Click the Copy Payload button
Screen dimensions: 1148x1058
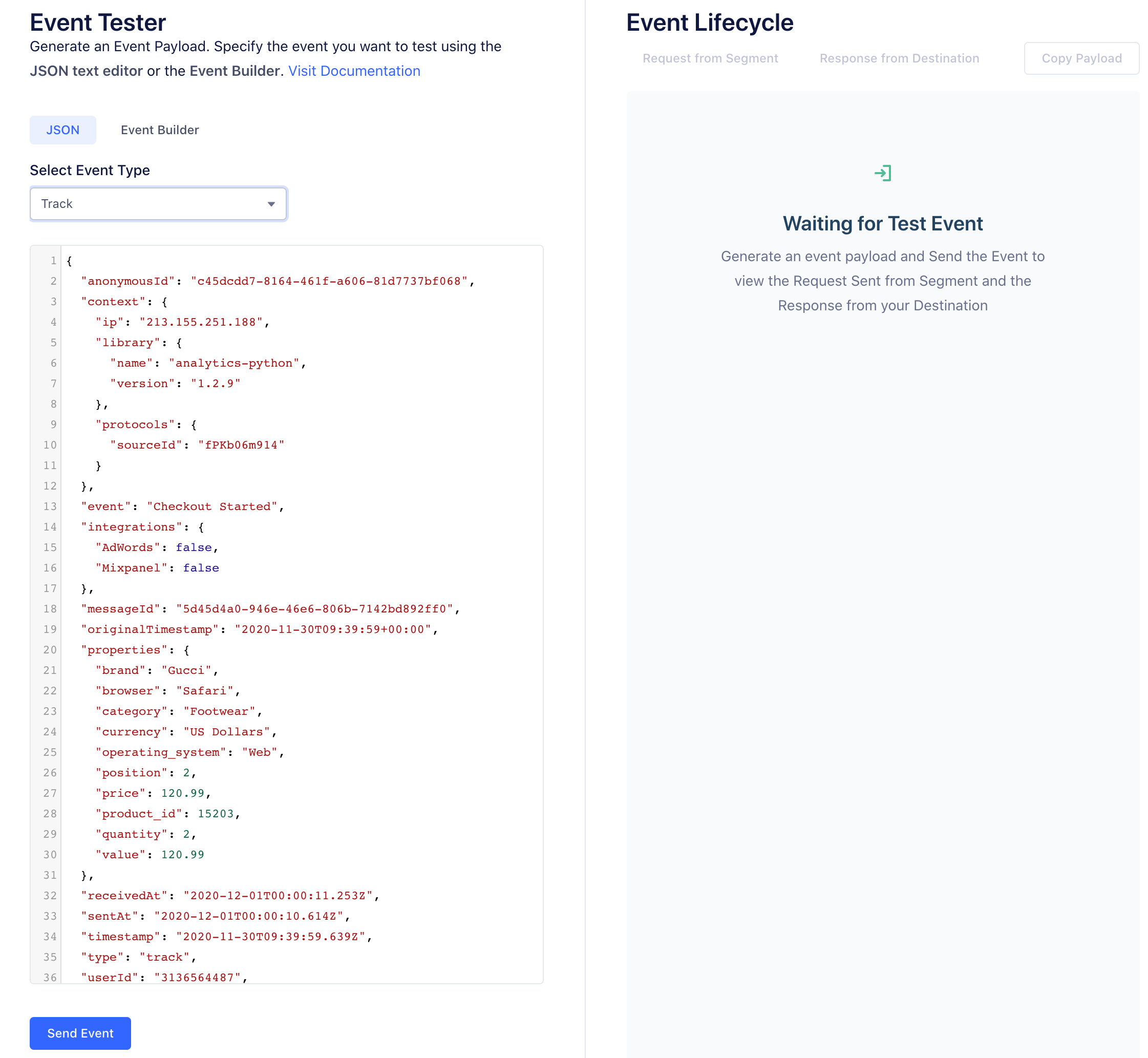(1081, 58)
